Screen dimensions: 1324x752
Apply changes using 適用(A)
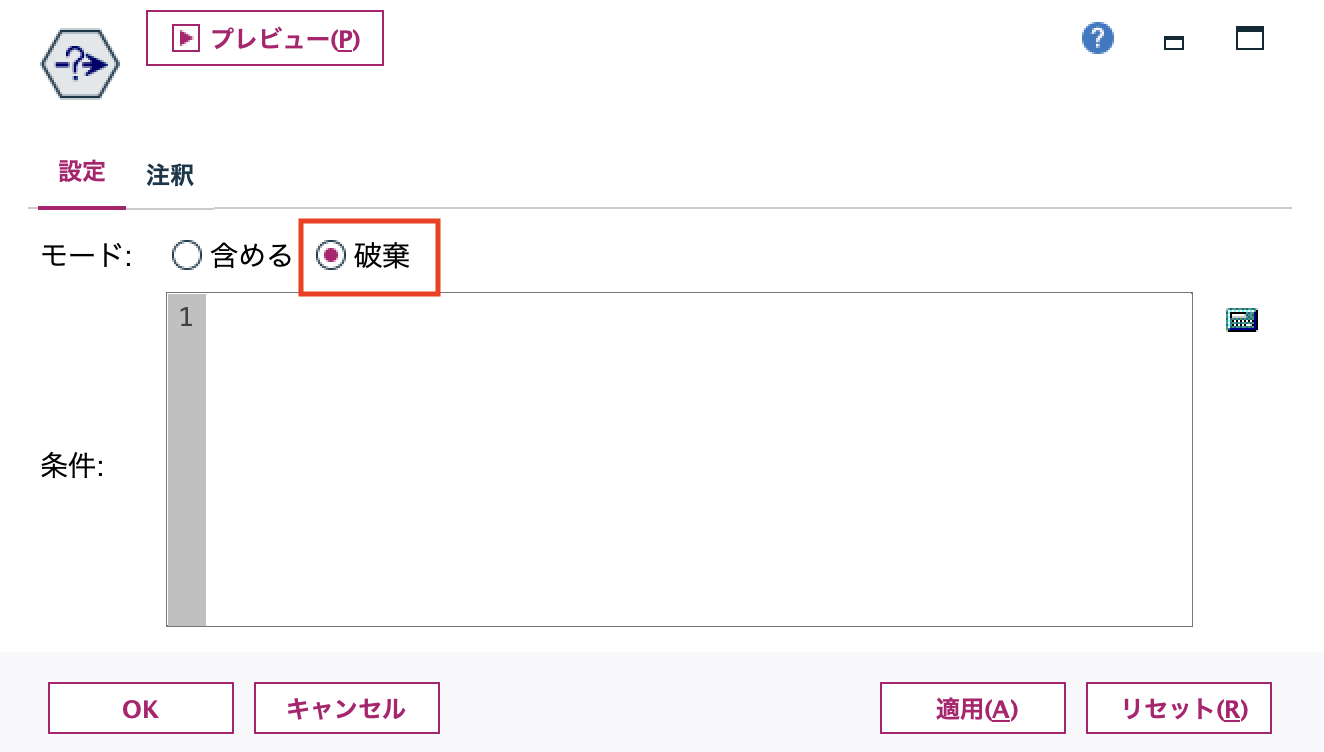[x=972, y=708]
